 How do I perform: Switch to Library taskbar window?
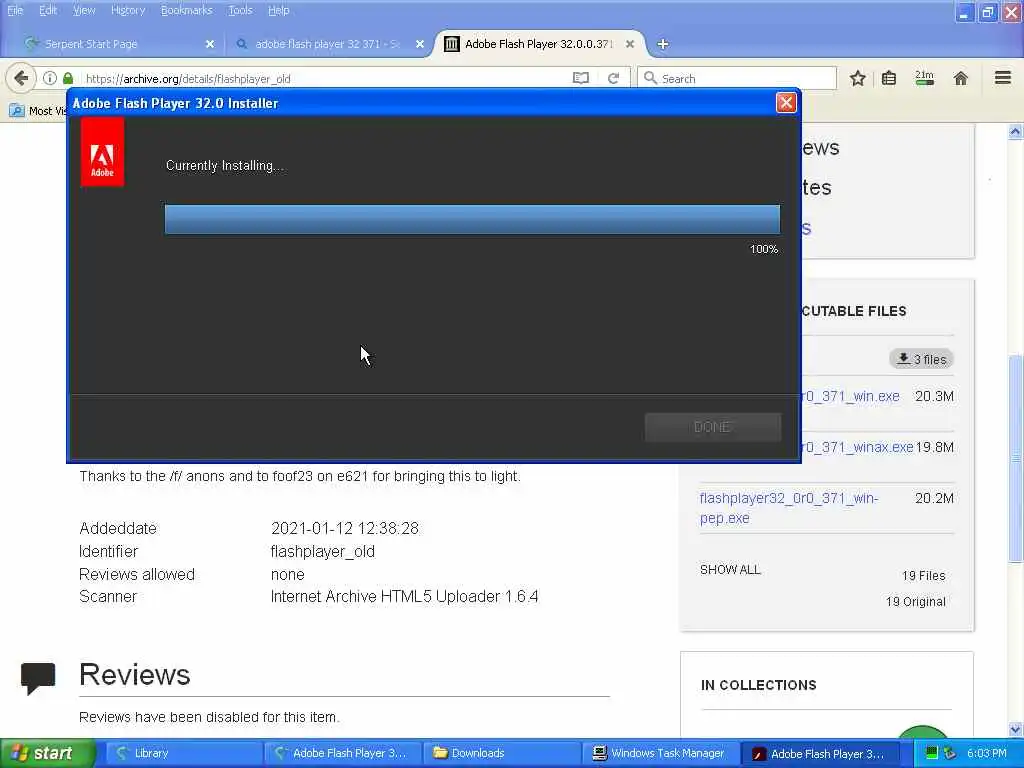point(183,753)
